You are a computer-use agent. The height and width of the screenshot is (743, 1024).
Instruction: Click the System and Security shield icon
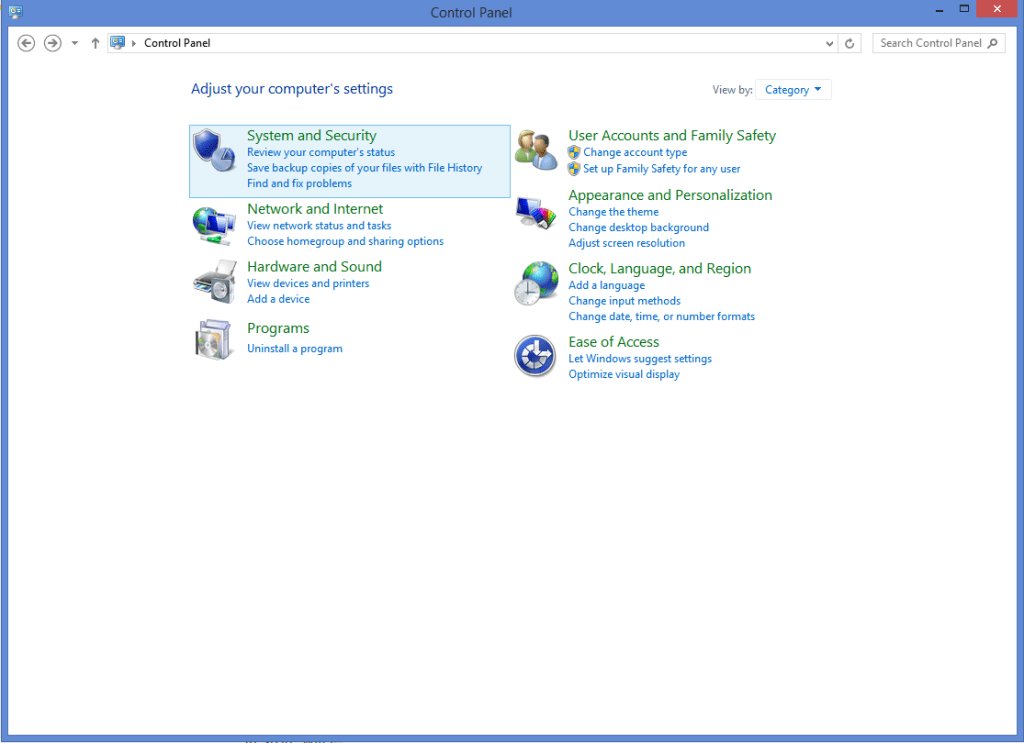pos(214,151)
